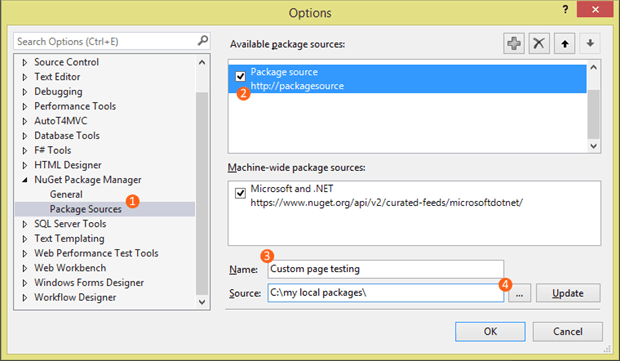Expand the Source Control node
Viewport: 620px width, 361px height.
(x=25, y=62)
